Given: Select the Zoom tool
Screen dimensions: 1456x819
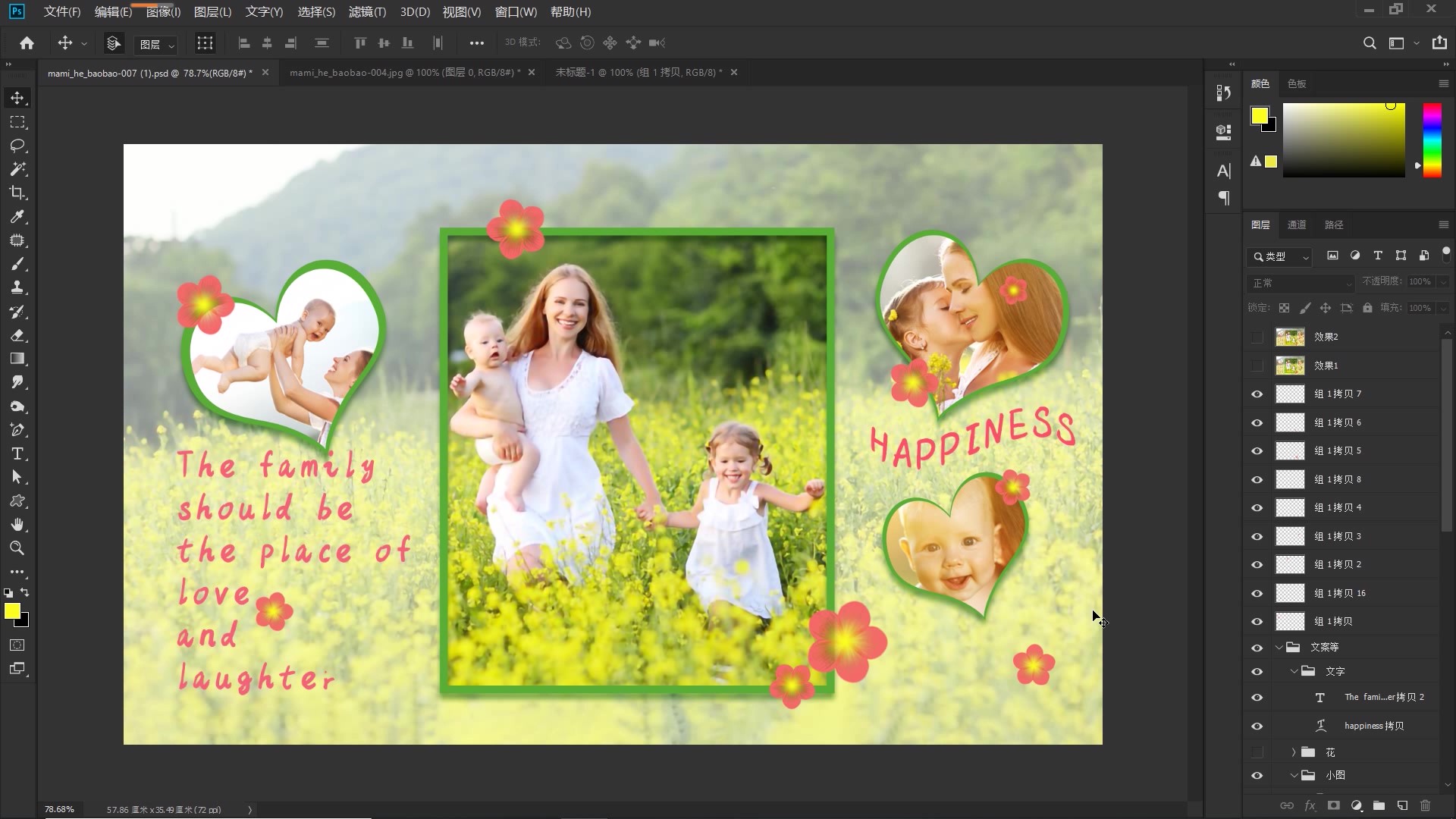Looking at the screenshot, I should 17,548.
